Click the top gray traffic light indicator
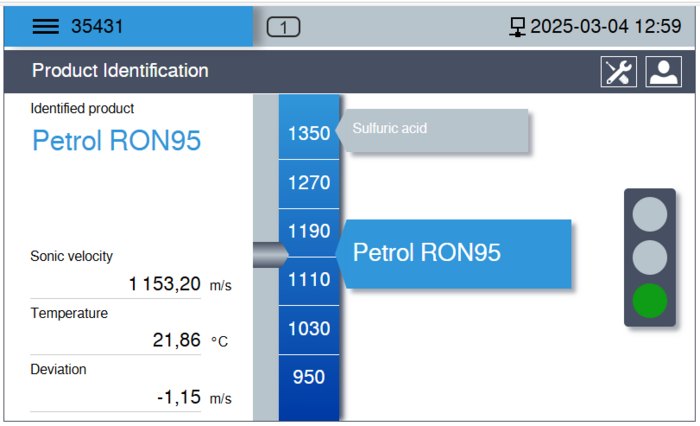This screenshot has width=700, height=426. [650, 213]
